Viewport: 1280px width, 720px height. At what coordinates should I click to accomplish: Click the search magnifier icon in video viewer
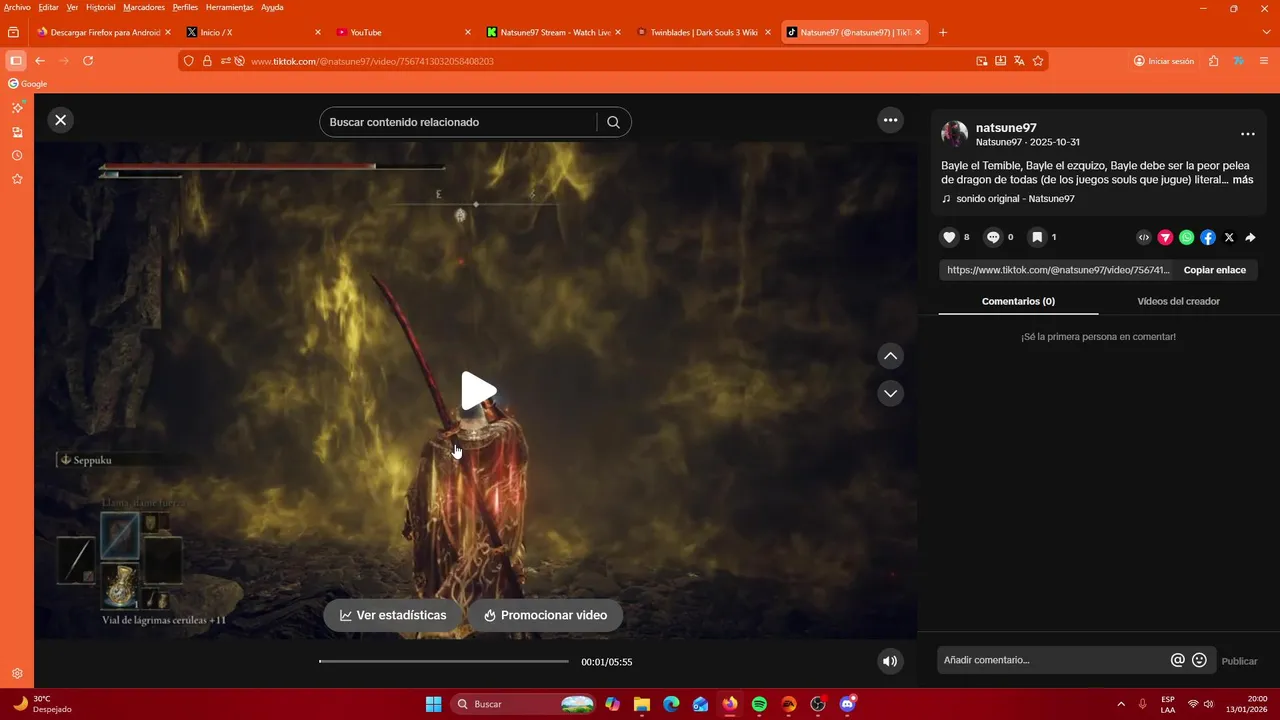[x=613, y=122]
